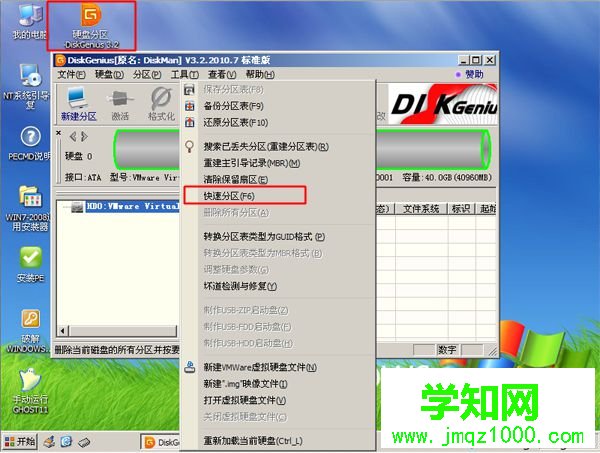The height and width of the screenshot is (453, 600).
Task: Open the 手动运行GHOST11 ghost icon
Action: coord(30,391)
